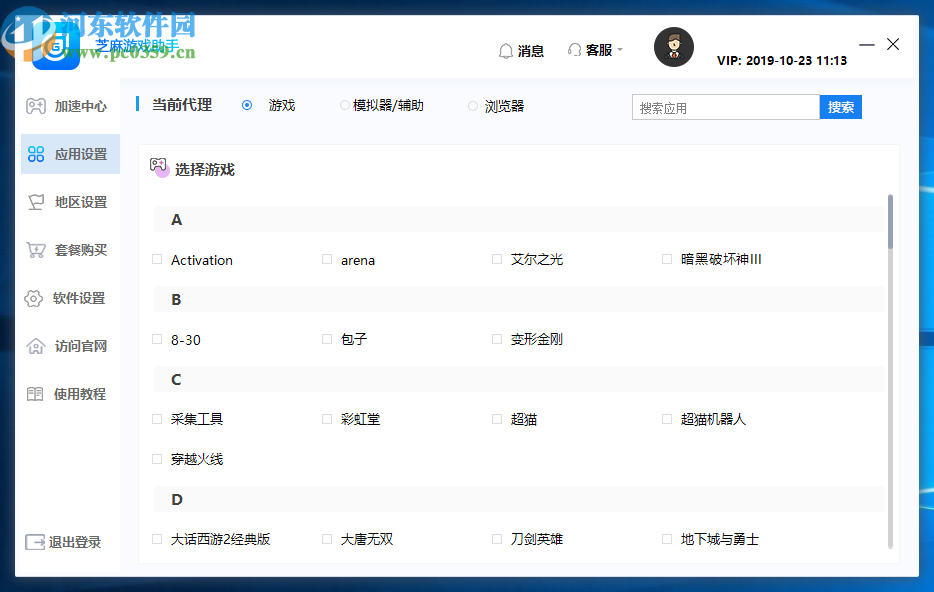
Task: Expand the 客服 dropdown arrow
Action: 620,50
